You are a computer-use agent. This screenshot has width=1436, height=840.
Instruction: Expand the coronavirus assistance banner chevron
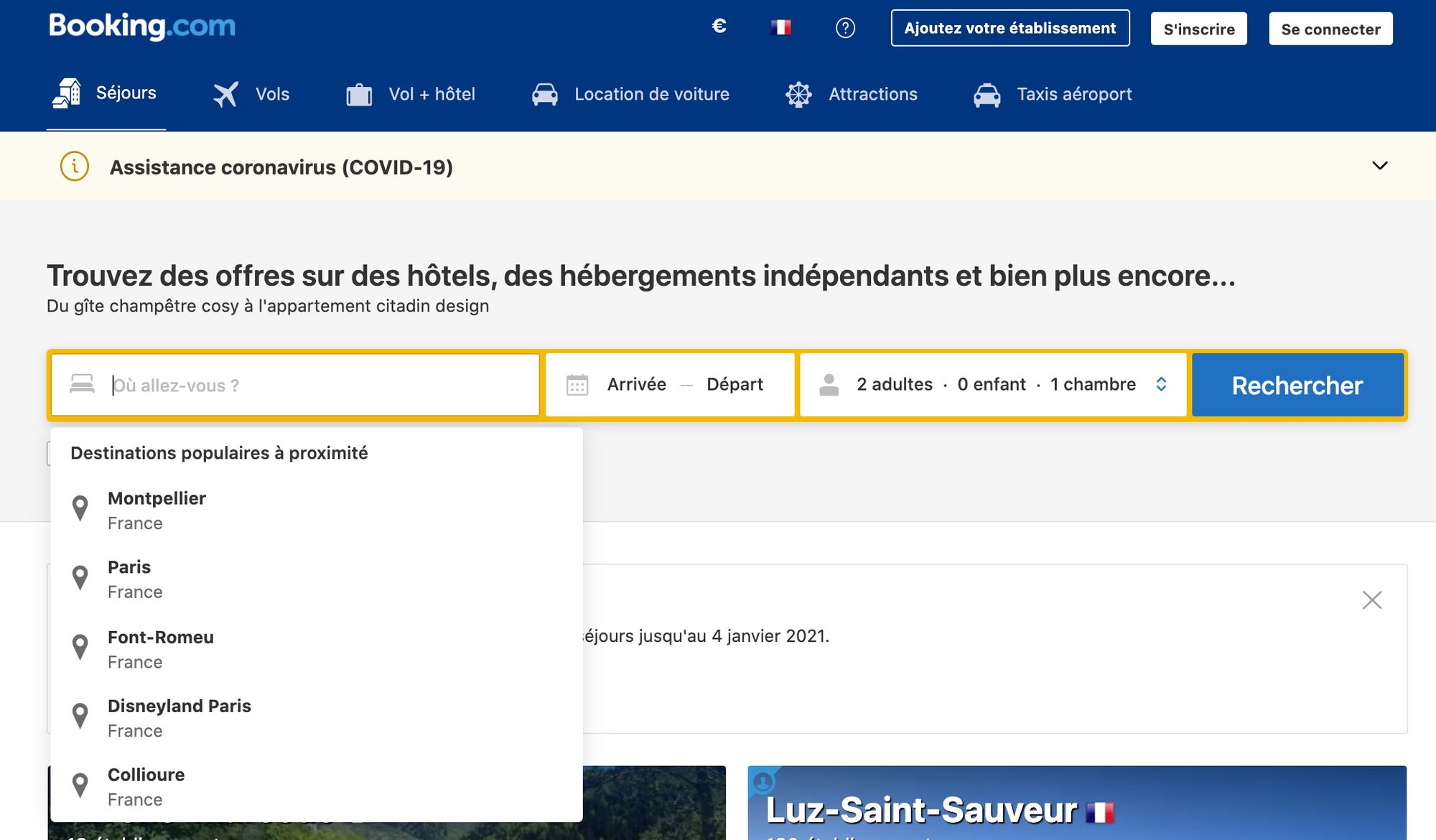pos(1379,166)
